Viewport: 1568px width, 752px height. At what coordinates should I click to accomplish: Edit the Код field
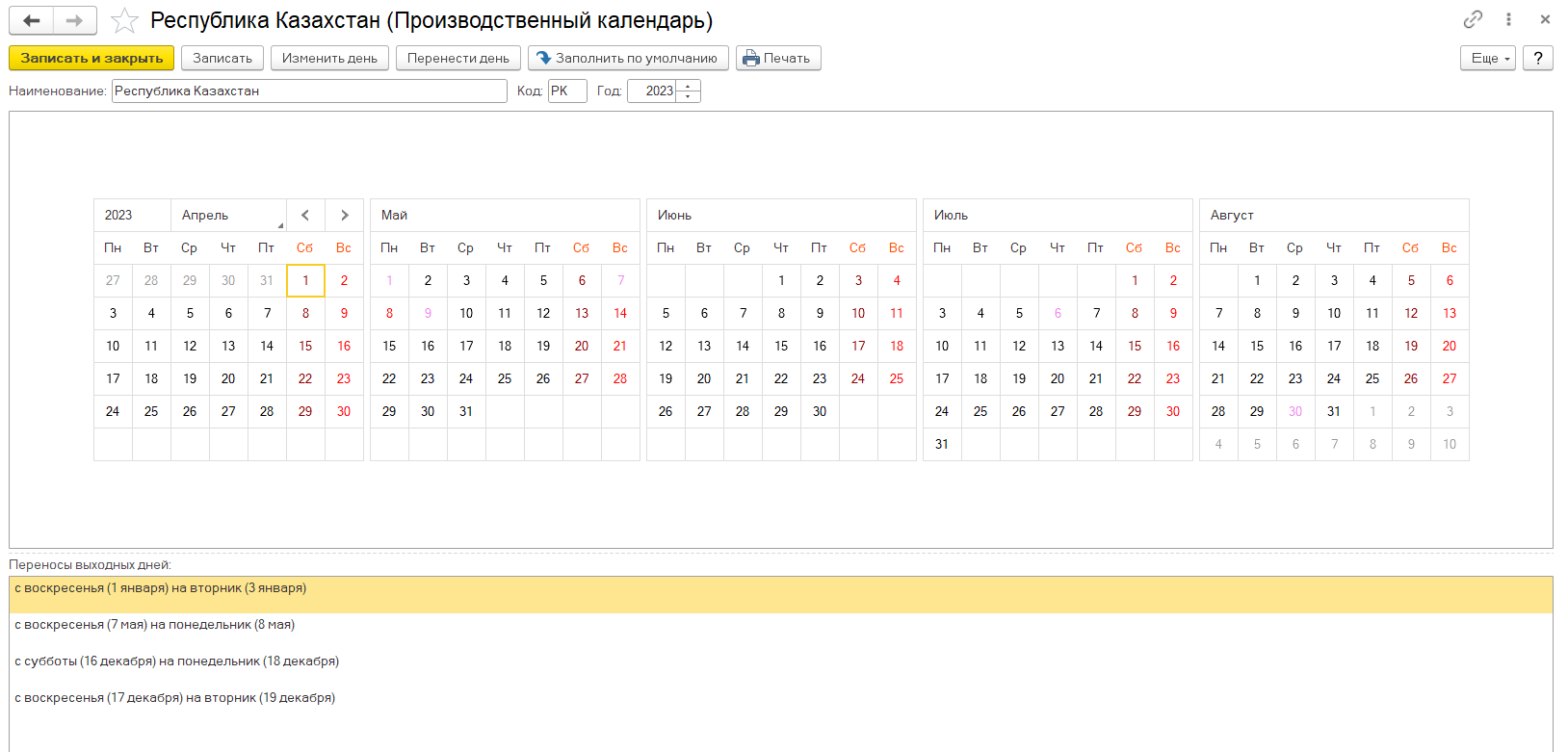point(567,91)
